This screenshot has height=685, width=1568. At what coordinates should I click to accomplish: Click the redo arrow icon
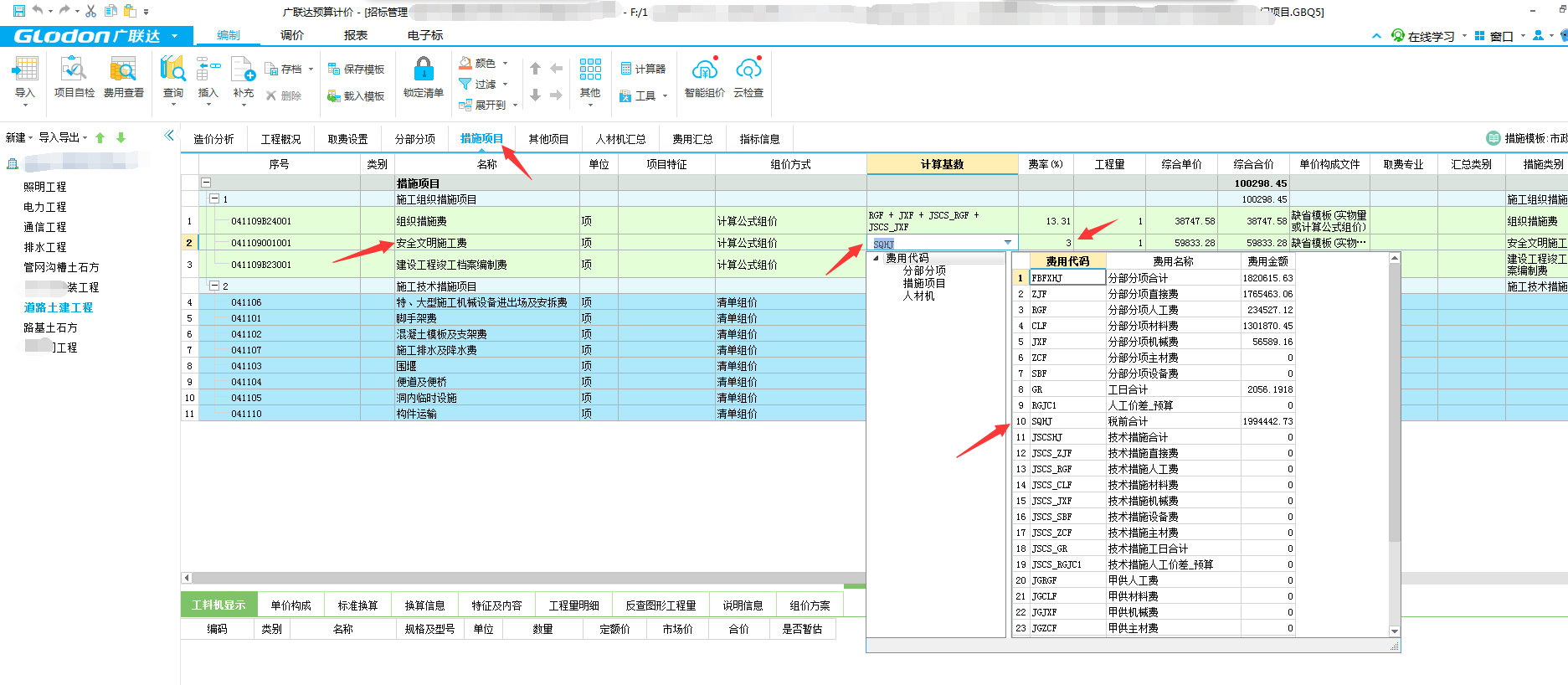64,11
